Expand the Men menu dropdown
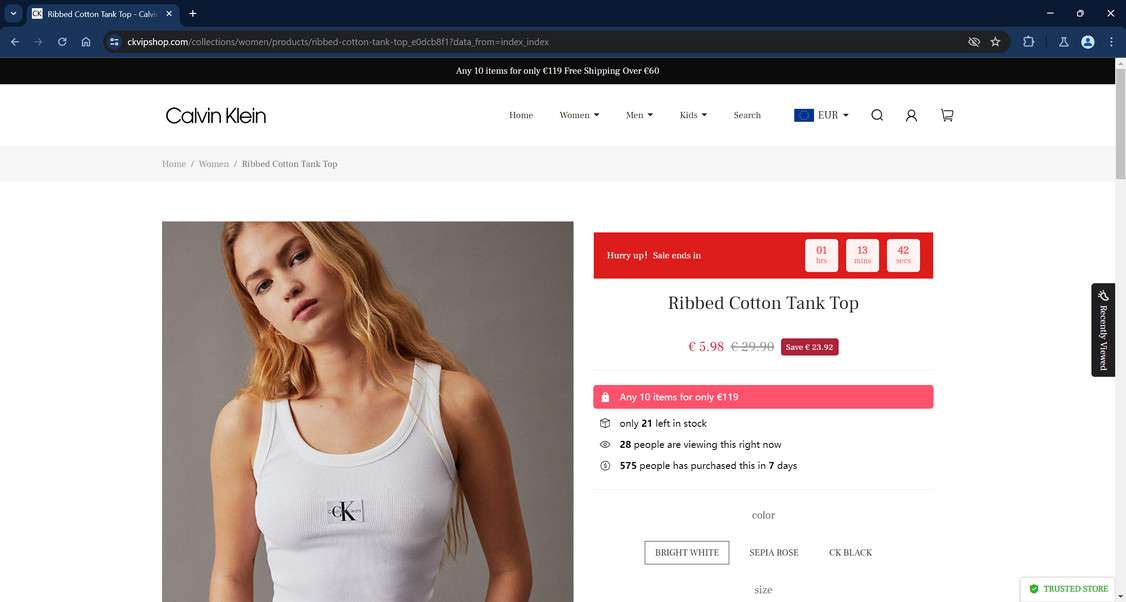Image resolution: width=1126 pixels, height=602 pixels. point(639,115)
